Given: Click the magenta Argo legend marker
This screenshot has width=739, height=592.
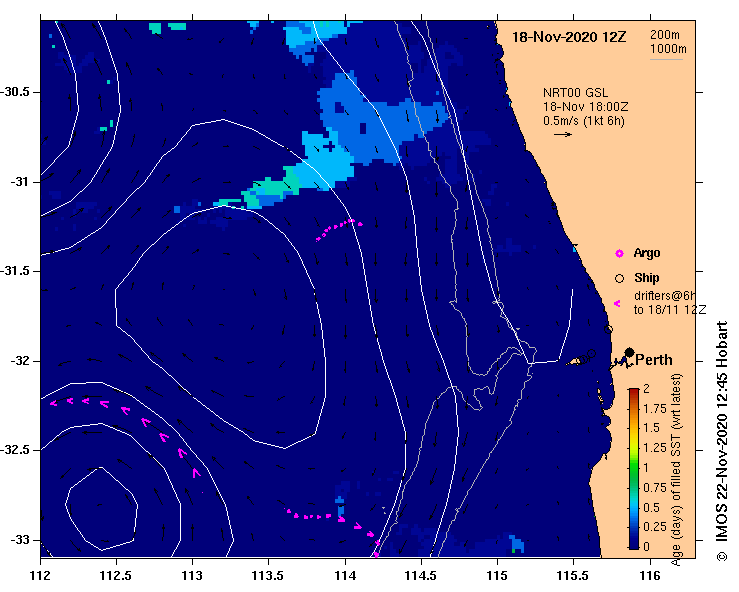Looking at the screenshot, I should (x=619, y=254).
